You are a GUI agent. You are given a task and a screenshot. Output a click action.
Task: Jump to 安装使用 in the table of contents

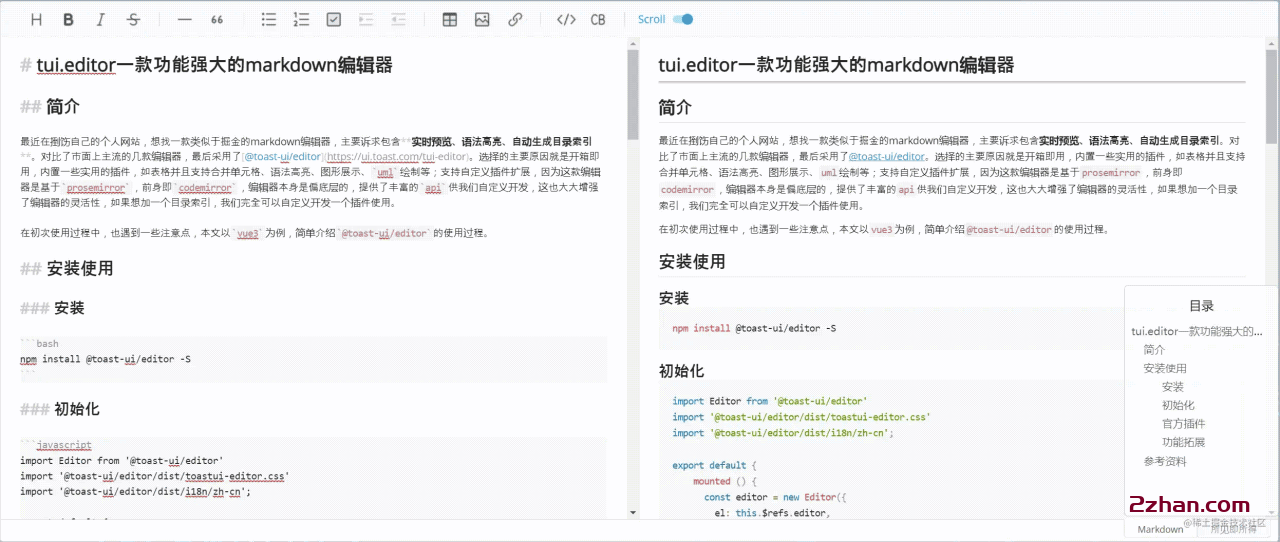click(x=1165, y=368)
